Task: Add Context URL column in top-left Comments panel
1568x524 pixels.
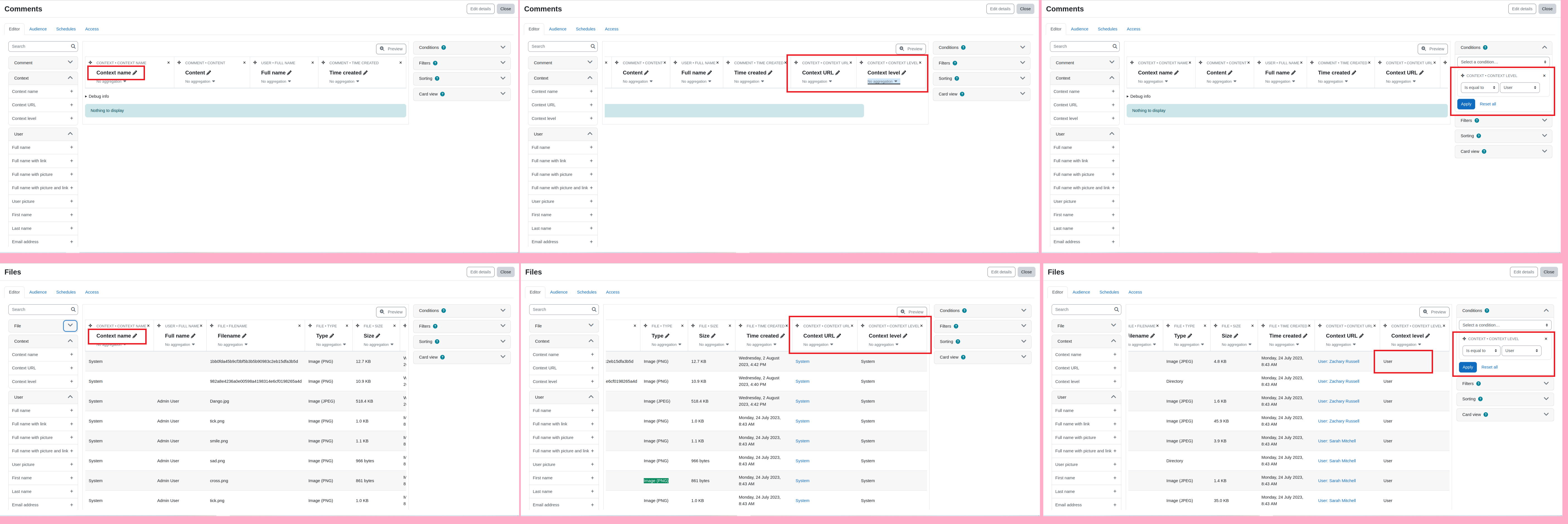Action: coord(71,105)
